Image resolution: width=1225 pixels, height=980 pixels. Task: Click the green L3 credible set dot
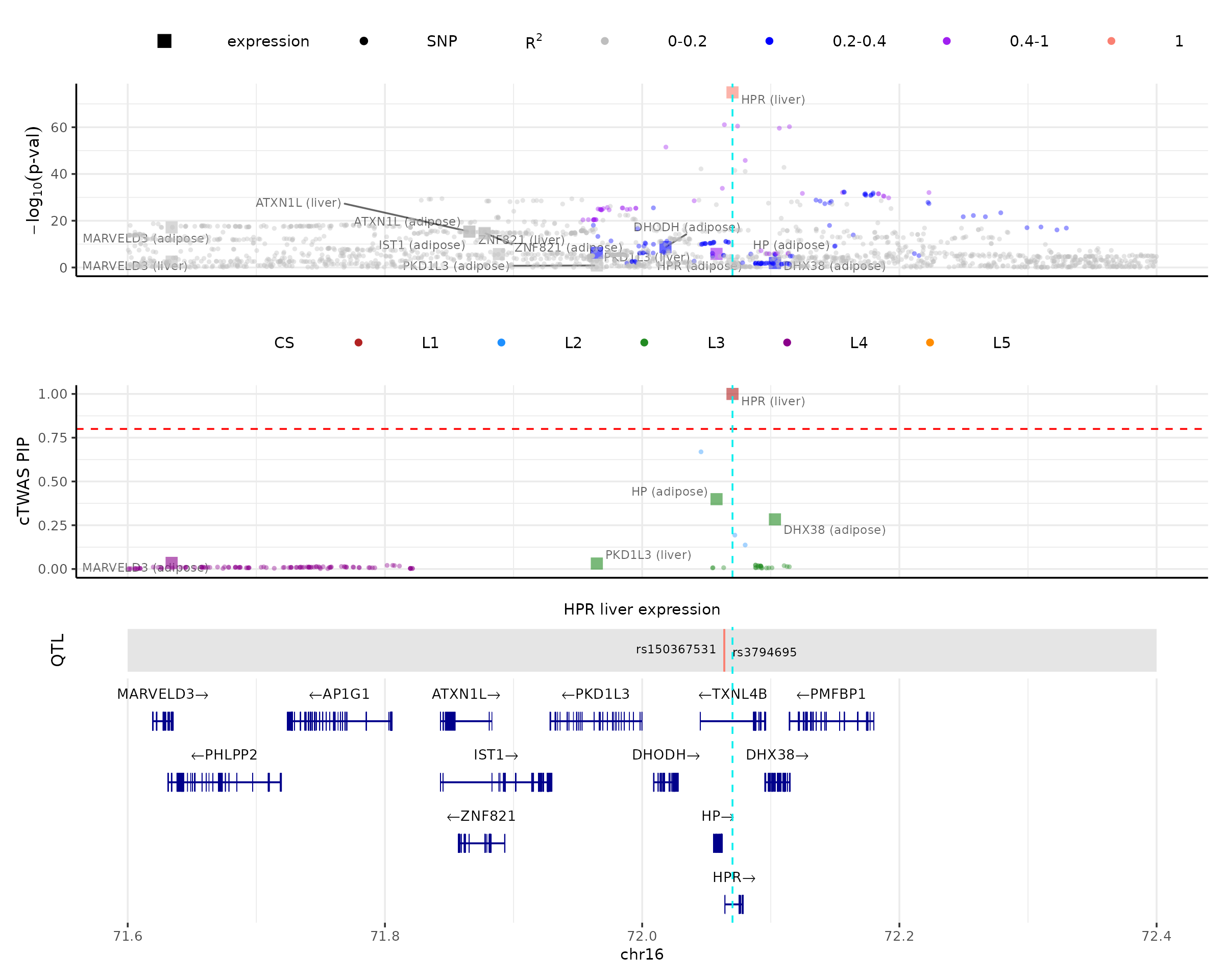coord(644,342)
